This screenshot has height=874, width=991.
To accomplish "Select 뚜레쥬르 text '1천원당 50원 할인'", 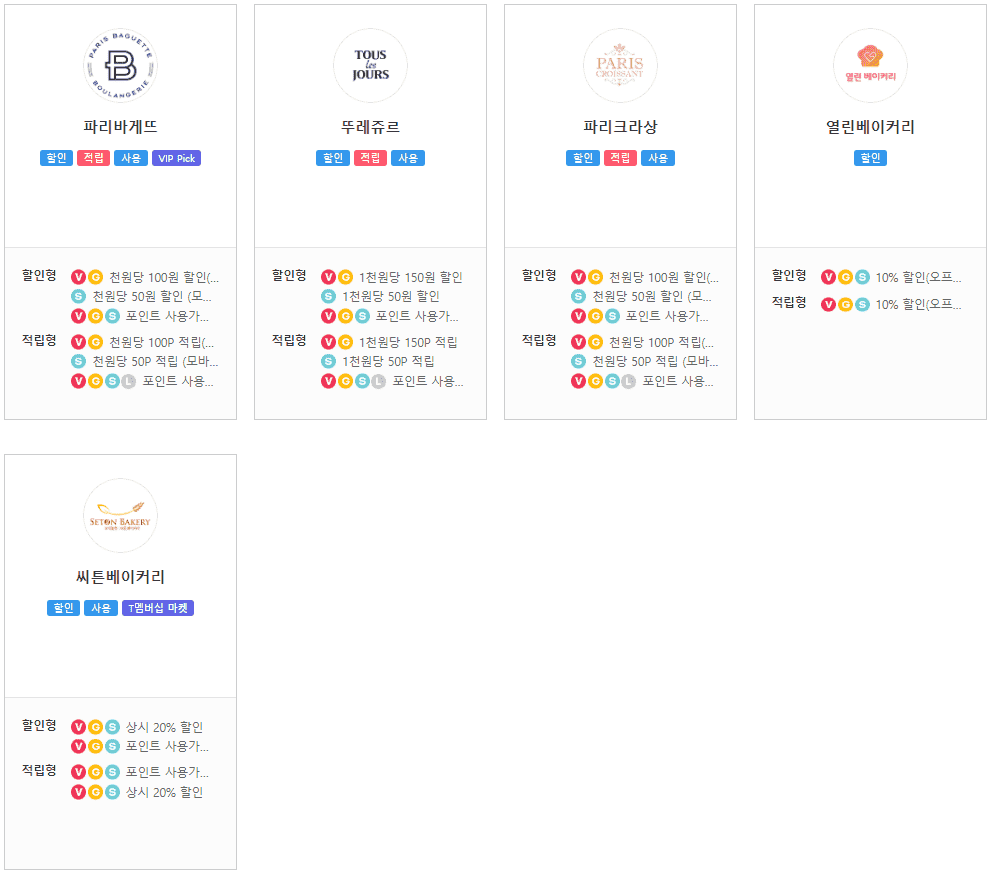I will (391, 296).
